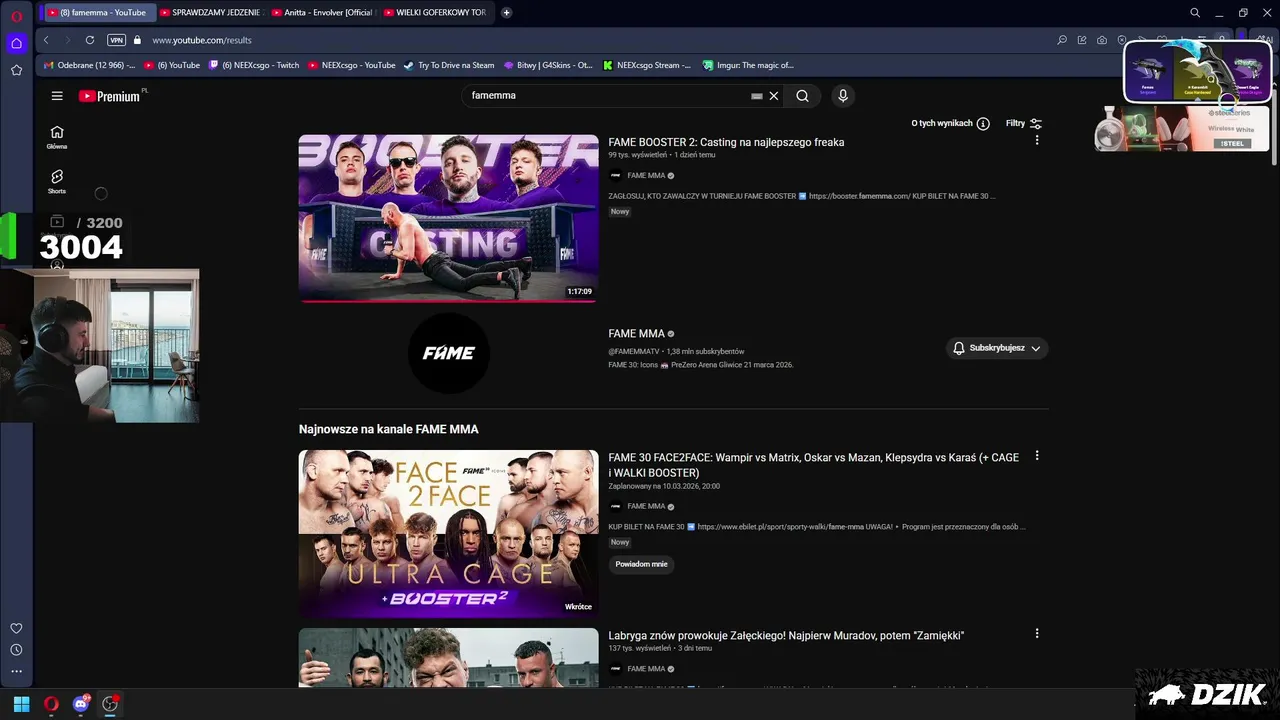Screen dimensions: 1280x720
Task: Open options menu for FAME BOOSTER 2 video
Action: coord(1037,141)
